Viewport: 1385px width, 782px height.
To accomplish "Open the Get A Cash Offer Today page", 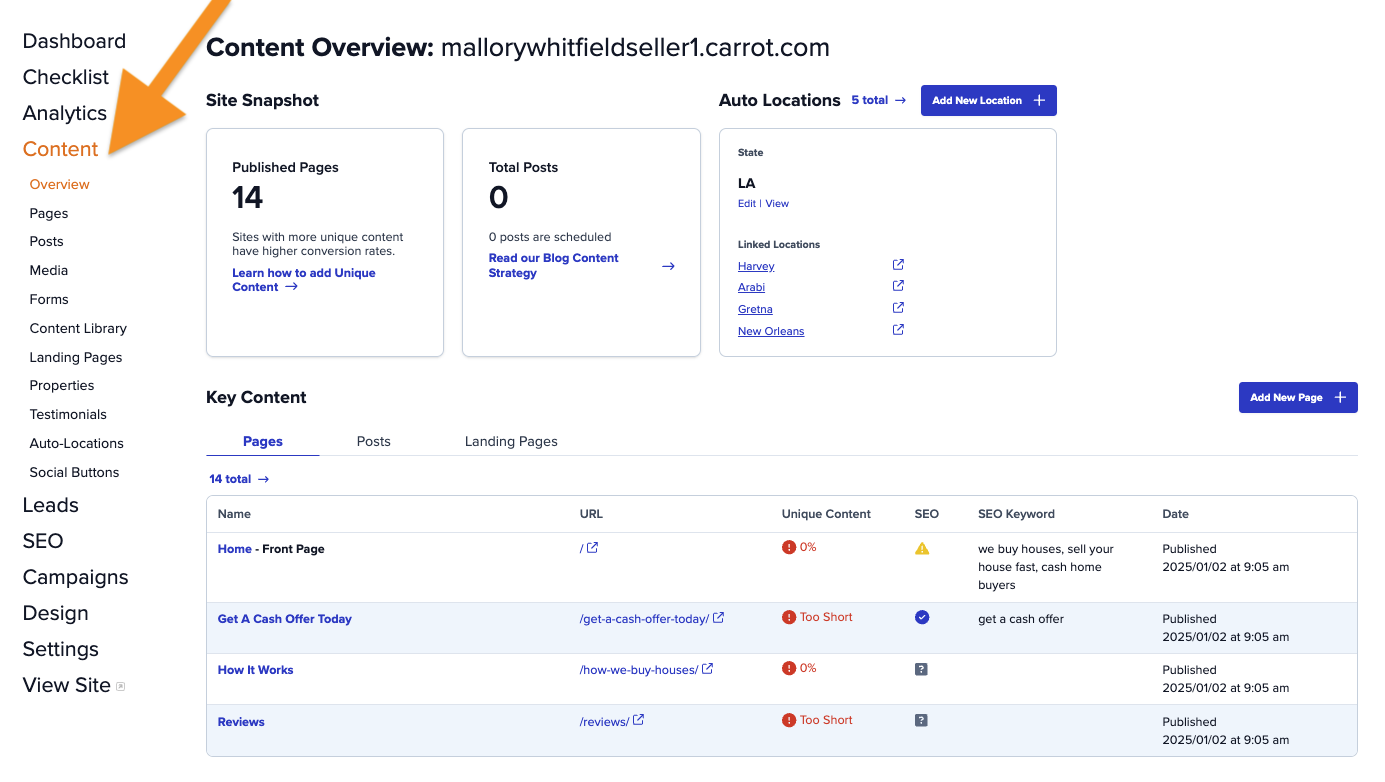I will [285, 619].
